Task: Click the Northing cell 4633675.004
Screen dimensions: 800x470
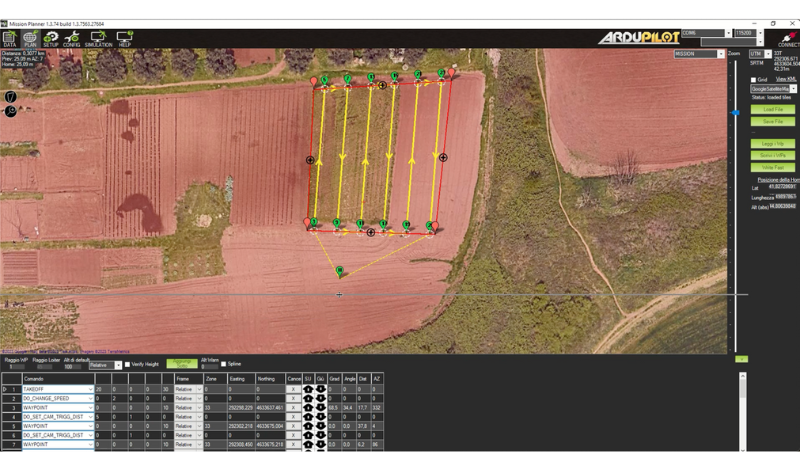Action: point(270,426)
